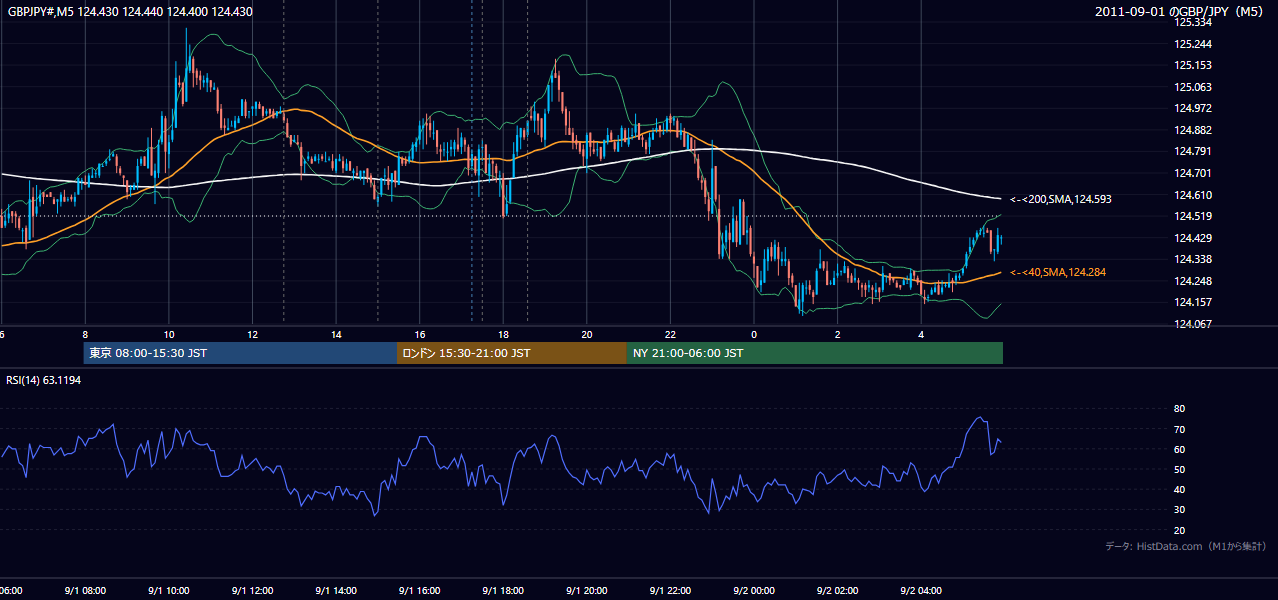Click the 9/2 02:00 date label
Image resolution: width=1278 pixels, height=600 pixels.
838,590
